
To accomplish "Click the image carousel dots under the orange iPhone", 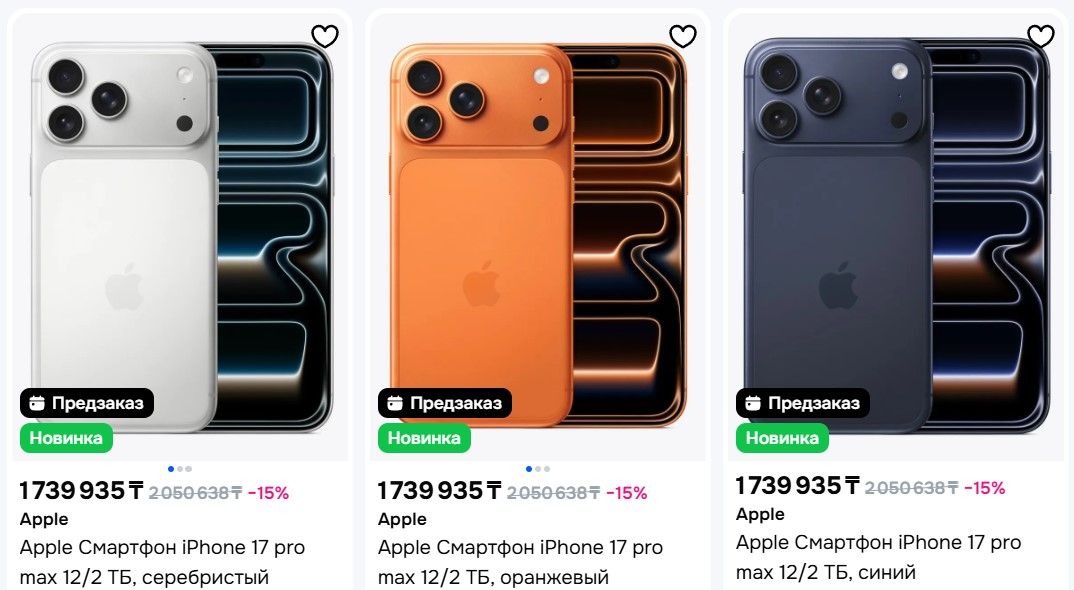I will click(x=538, y=468).
